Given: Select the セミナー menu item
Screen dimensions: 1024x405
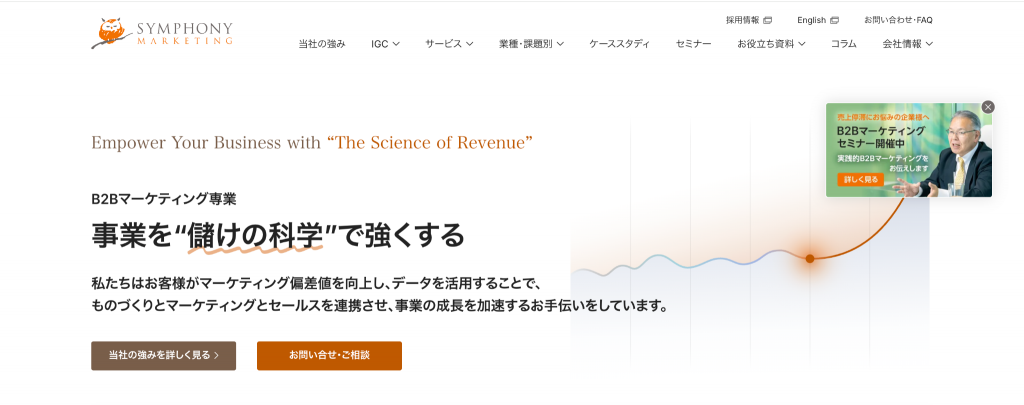Looking at the screenshot, I should pos(694,44).
